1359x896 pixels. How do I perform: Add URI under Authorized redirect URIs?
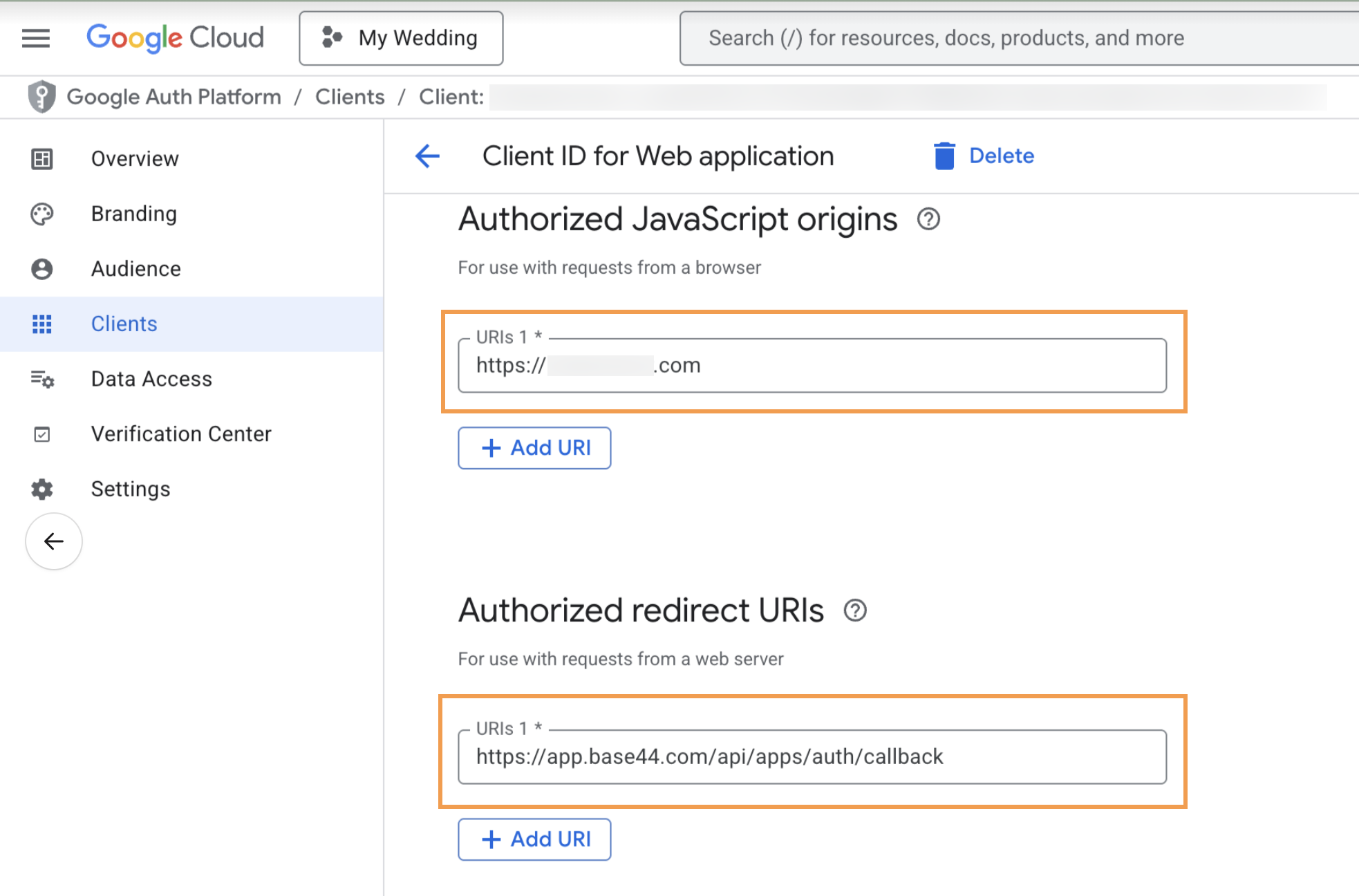tap(534, 839)
